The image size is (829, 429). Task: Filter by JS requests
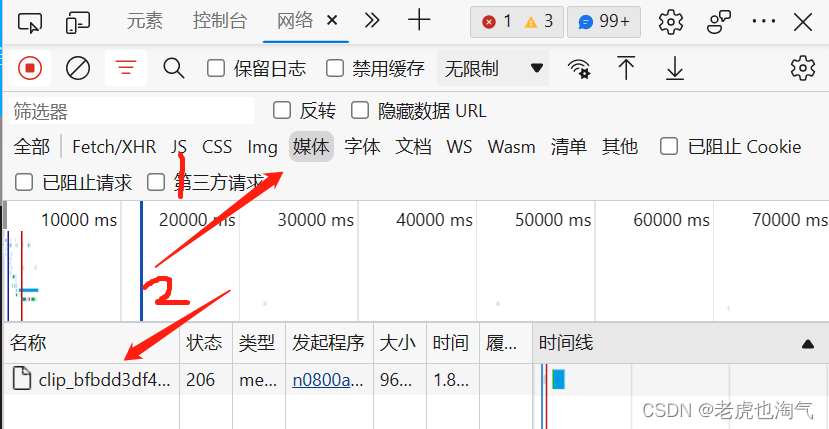coord(179,147)
